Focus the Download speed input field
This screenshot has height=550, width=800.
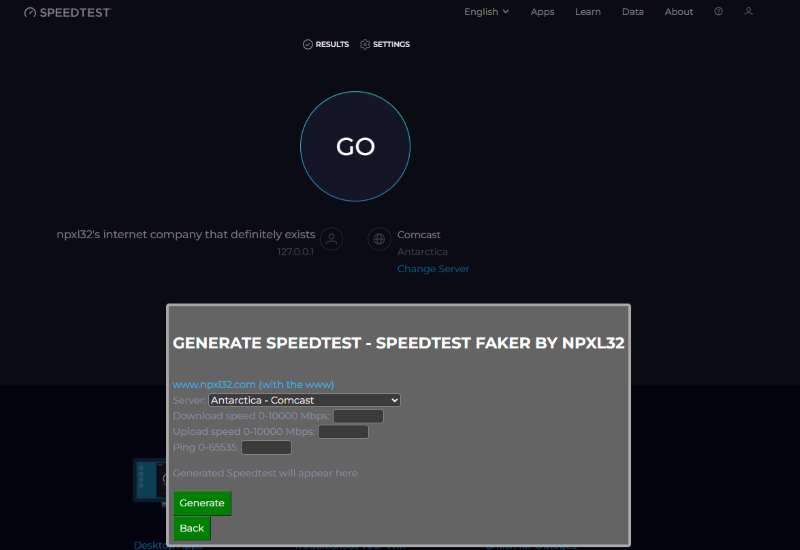point(358,416)
